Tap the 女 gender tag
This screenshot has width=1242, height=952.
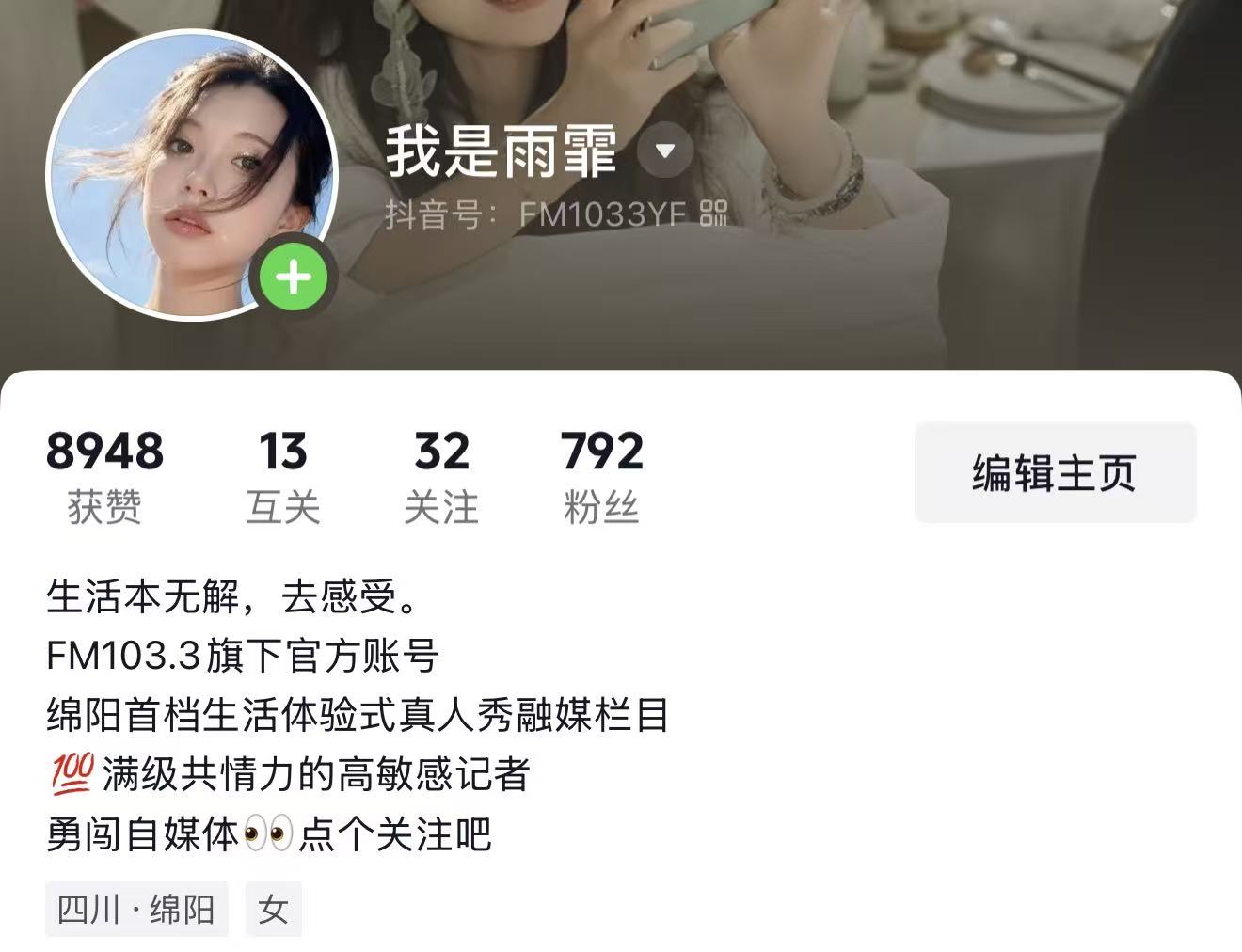[x=273, y=909]
